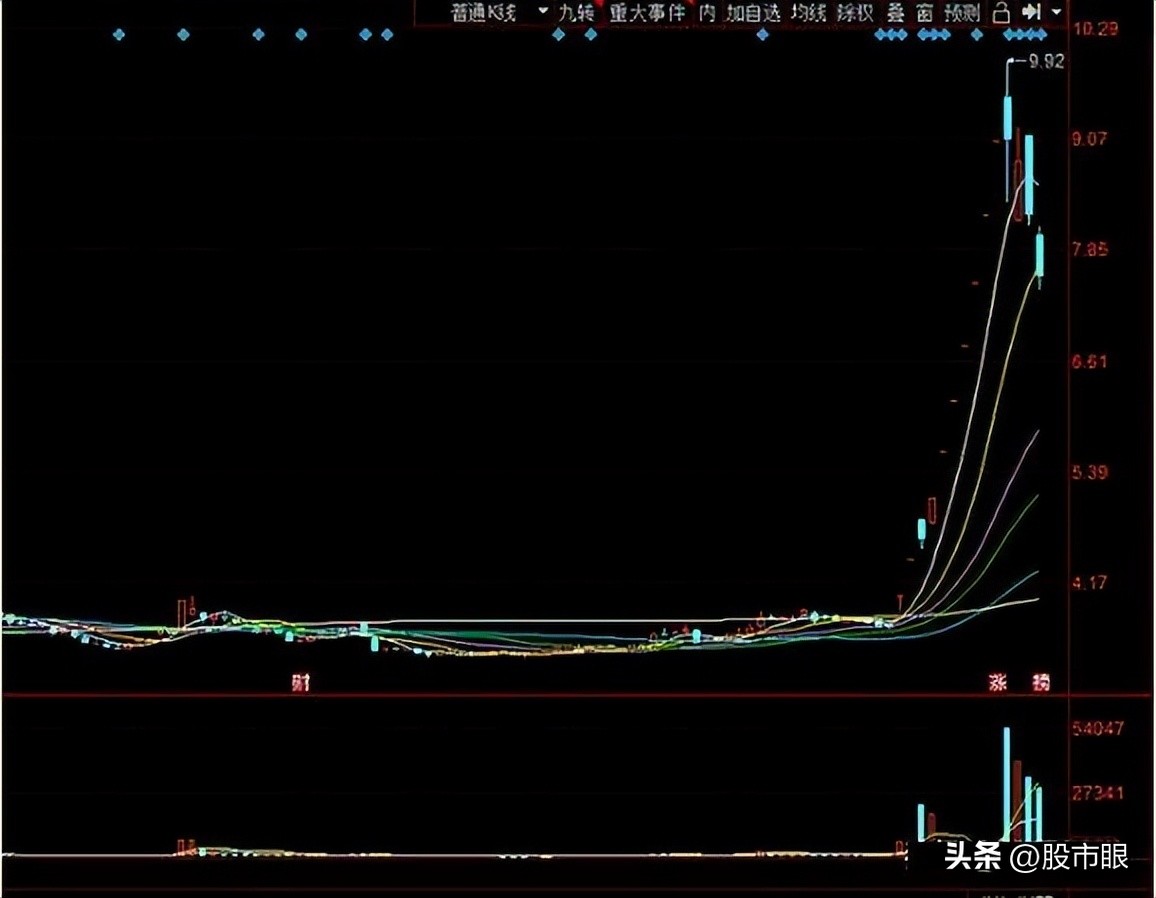
Task: Click the 财 event label below the chart
Action: [299, 681]
